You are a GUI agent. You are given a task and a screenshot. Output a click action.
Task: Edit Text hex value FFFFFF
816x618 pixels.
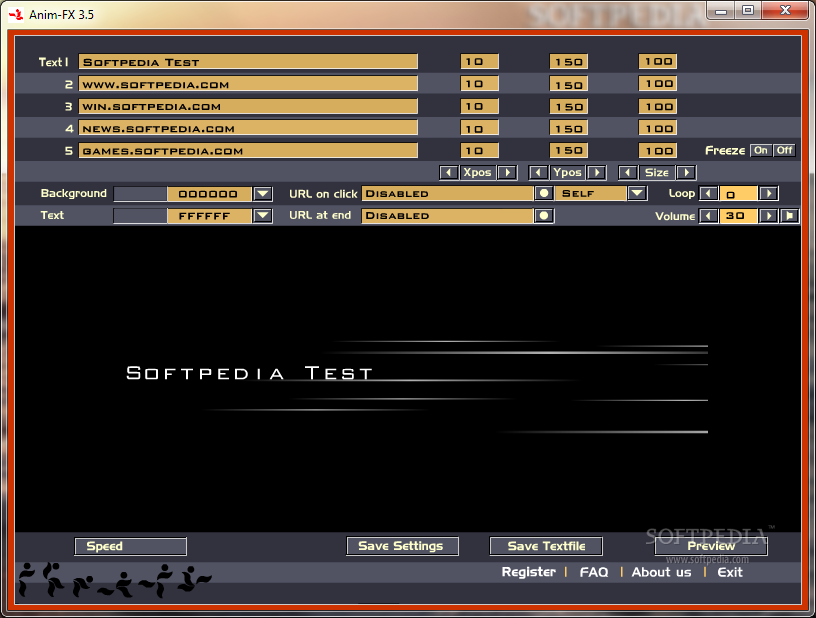209,216
